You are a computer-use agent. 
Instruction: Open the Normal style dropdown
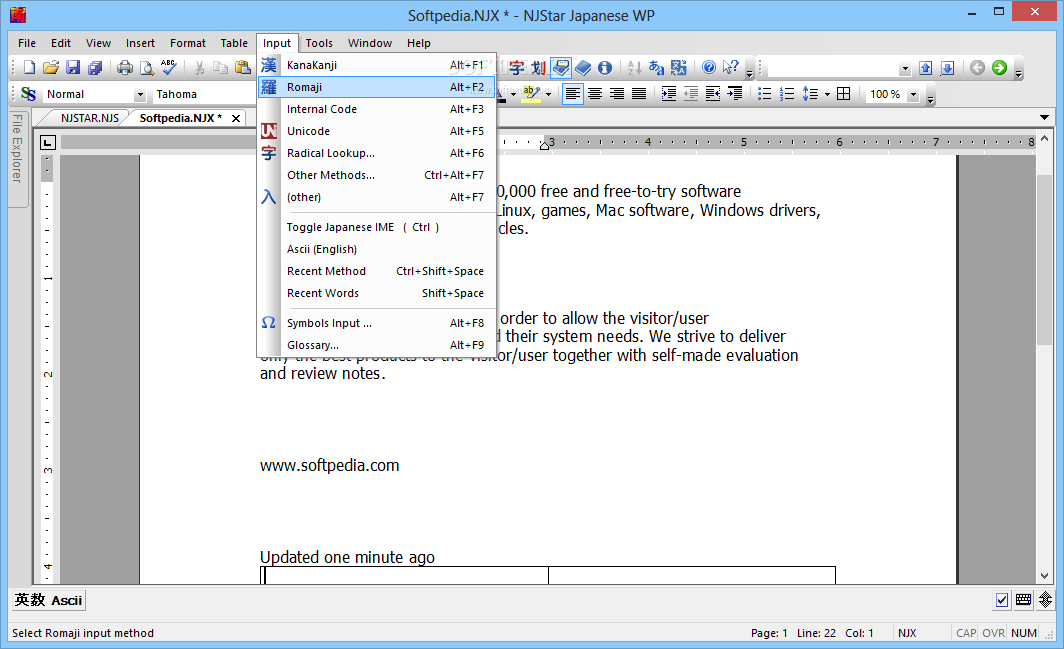[x=140, y=94]
